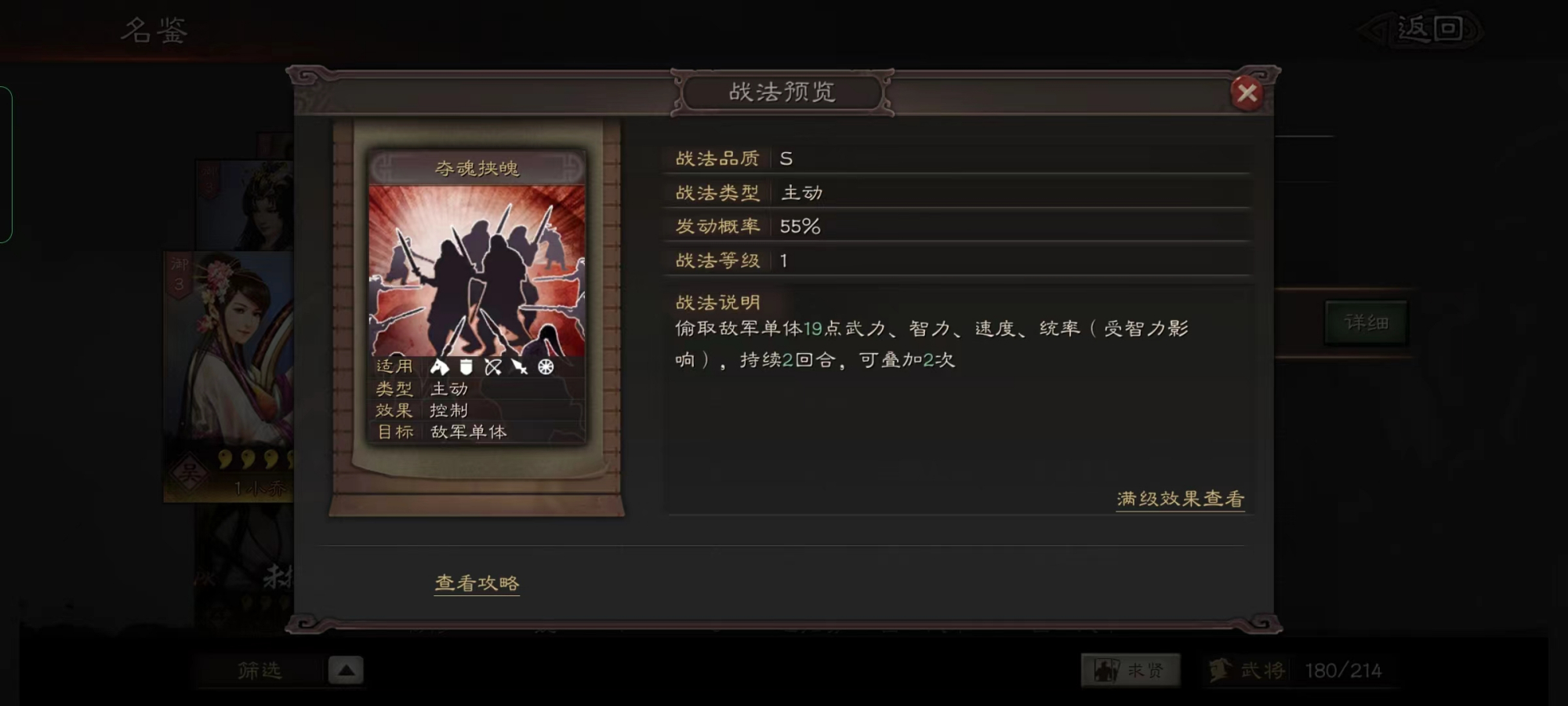Screen dimensions: 1568x706
Task: Close the 战法预览 dialog with the red X
Action: pyautogui.click(x=1247, y=93)
